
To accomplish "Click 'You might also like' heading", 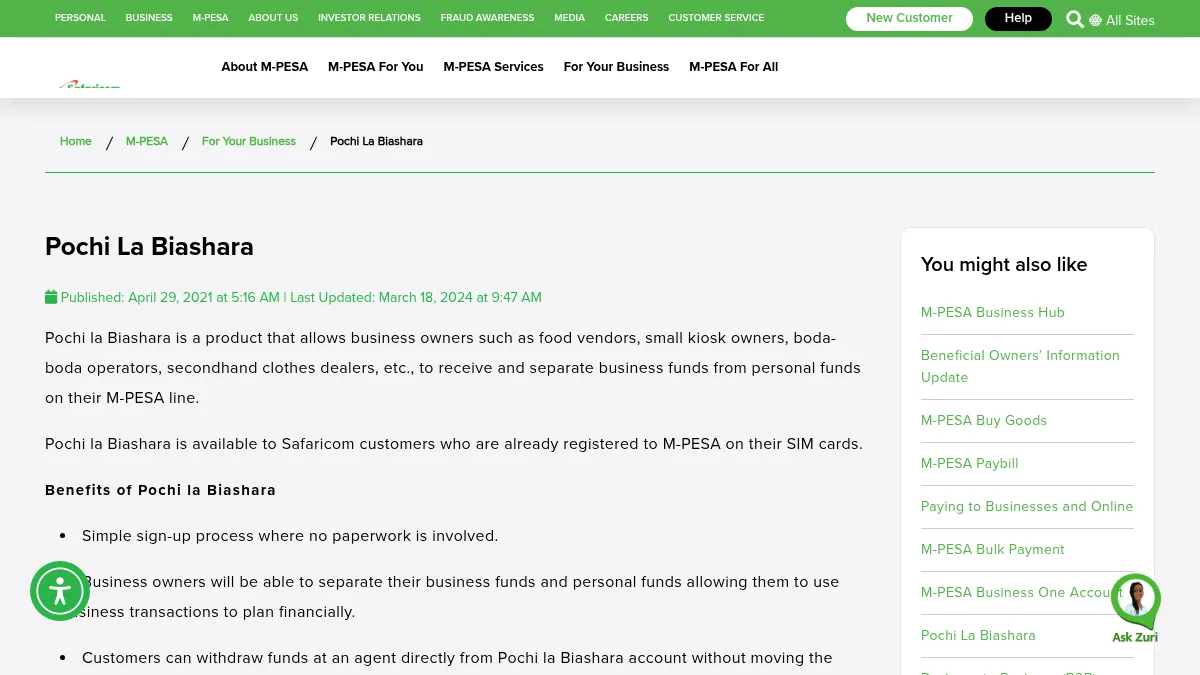I will point(1004,264).
